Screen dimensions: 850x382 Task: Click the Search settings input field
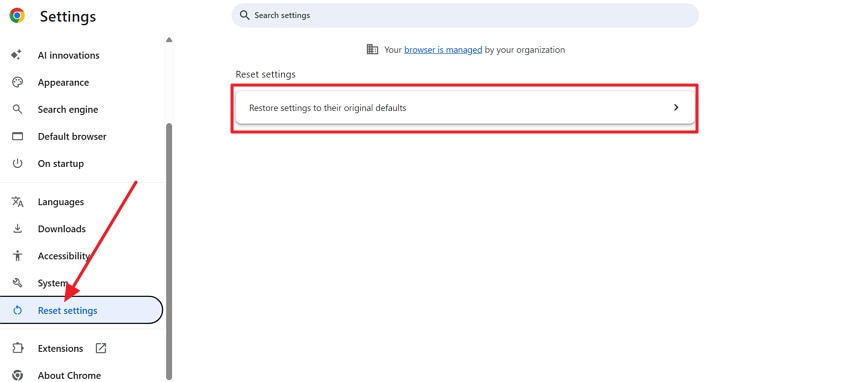point(465,15)
